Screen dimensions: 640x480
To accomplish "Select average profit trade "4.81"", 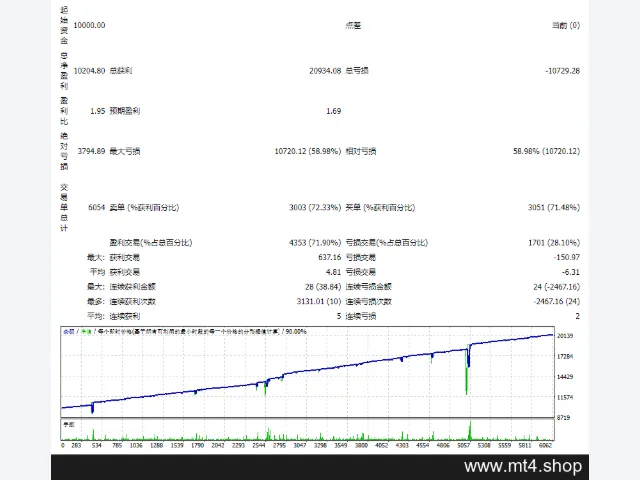I will pos(333,272).
